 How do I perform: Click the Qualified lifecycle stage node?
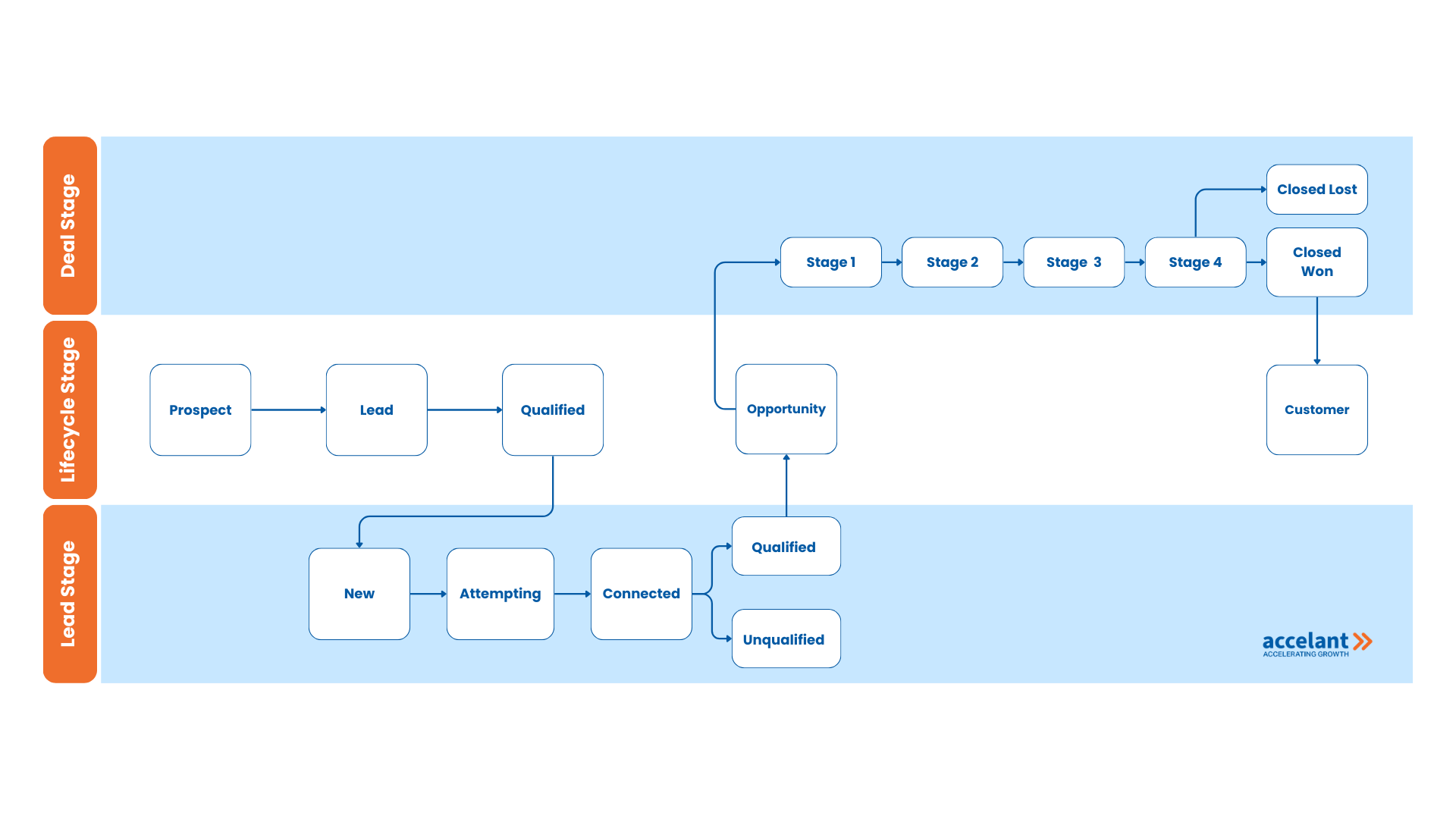pyautogui.click(x=552, y=409)
